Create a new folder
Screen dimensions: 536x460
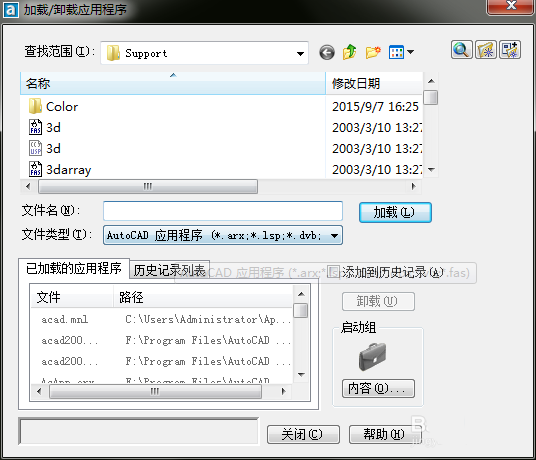pyautogui.click(x=373, y=52)
